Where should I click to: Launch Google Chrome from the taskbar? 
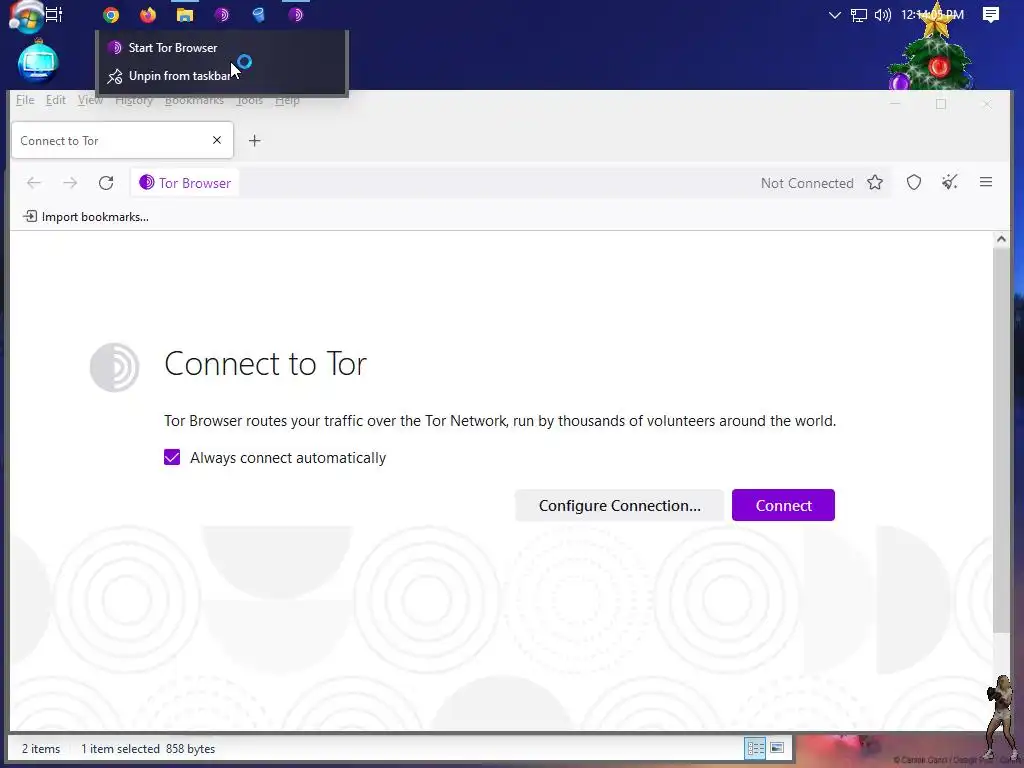tap(111, 14)
